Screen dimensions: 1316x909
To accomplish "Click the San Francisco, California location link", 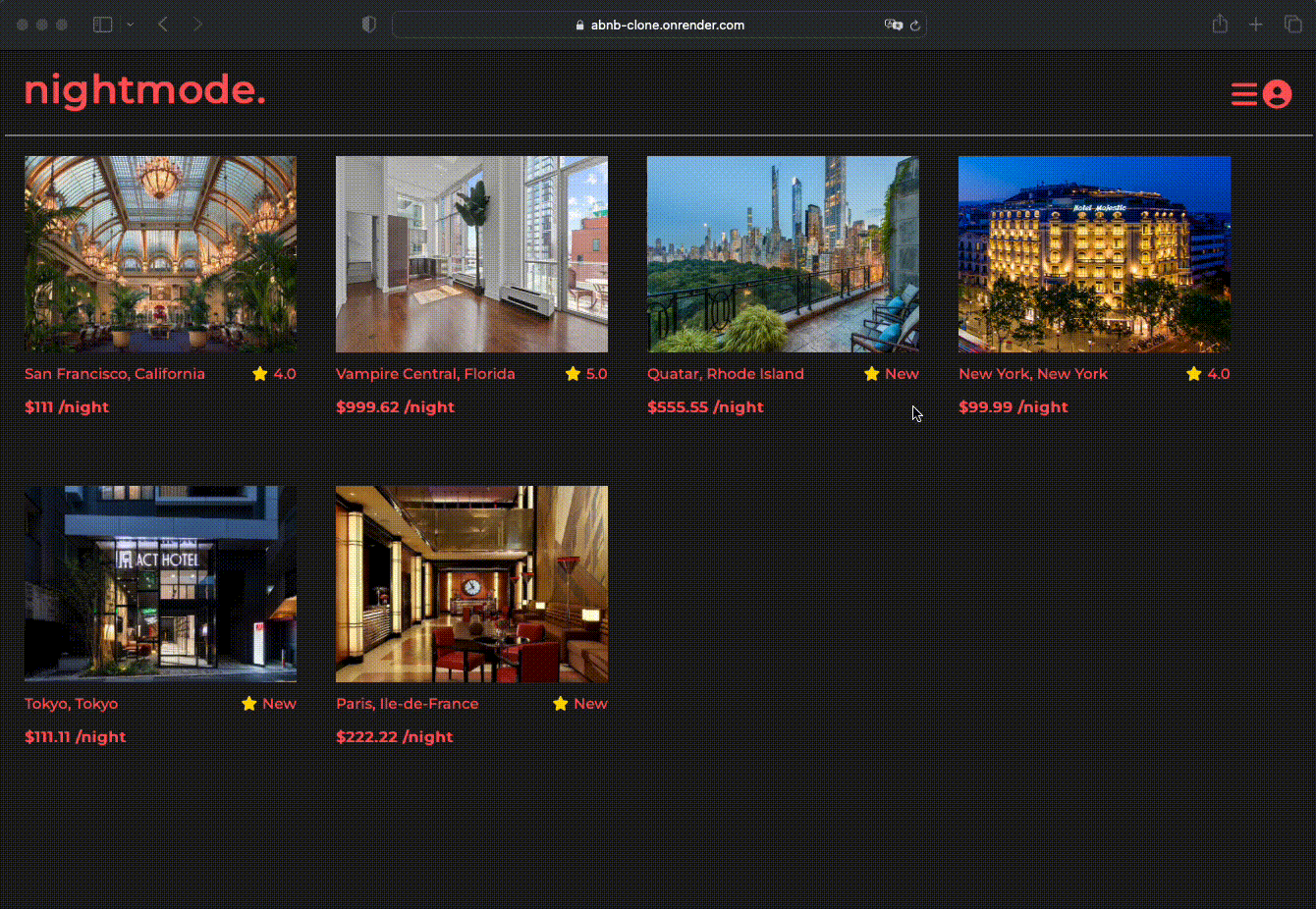I will coord(115,373).
